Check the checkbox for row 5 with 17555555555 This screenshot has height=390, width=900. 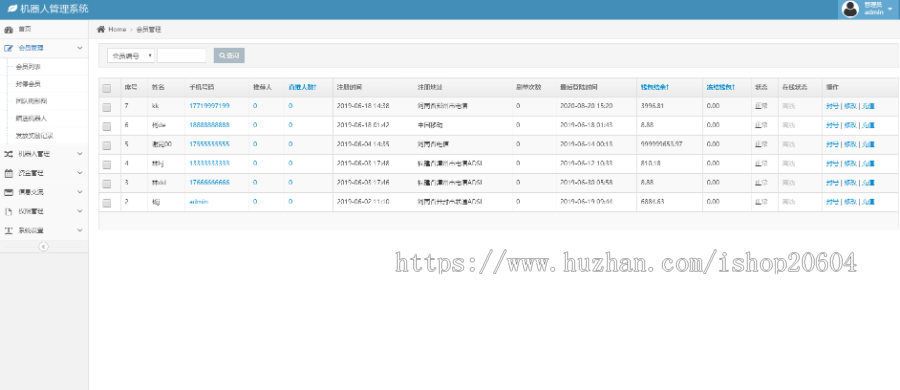pyautogui.click(x=107, y=145)
